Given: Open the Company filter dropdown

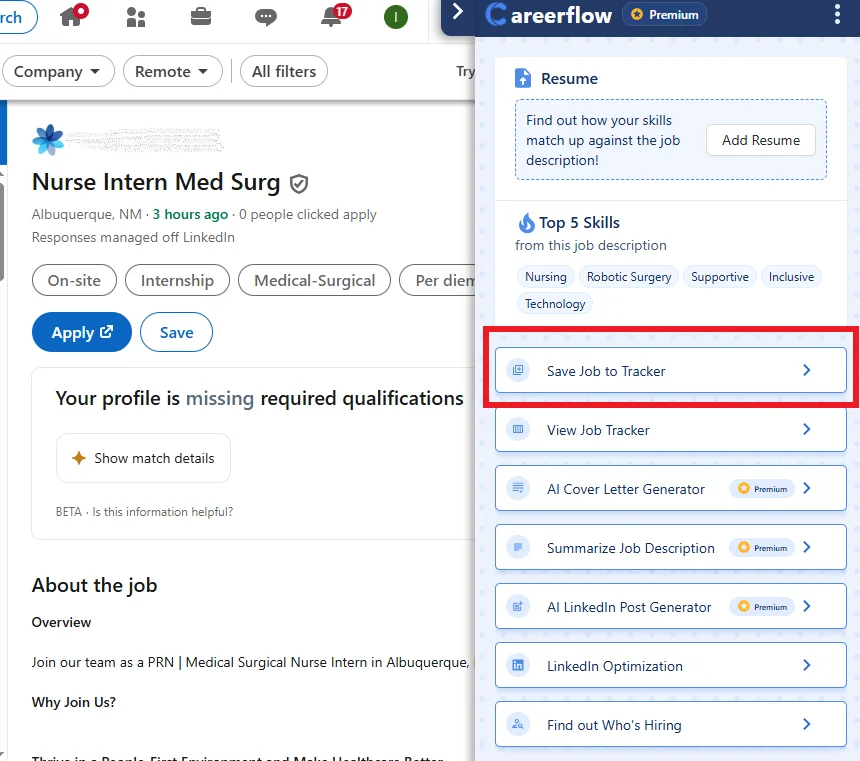Looking at the screenshot, I should click(58, 71).
